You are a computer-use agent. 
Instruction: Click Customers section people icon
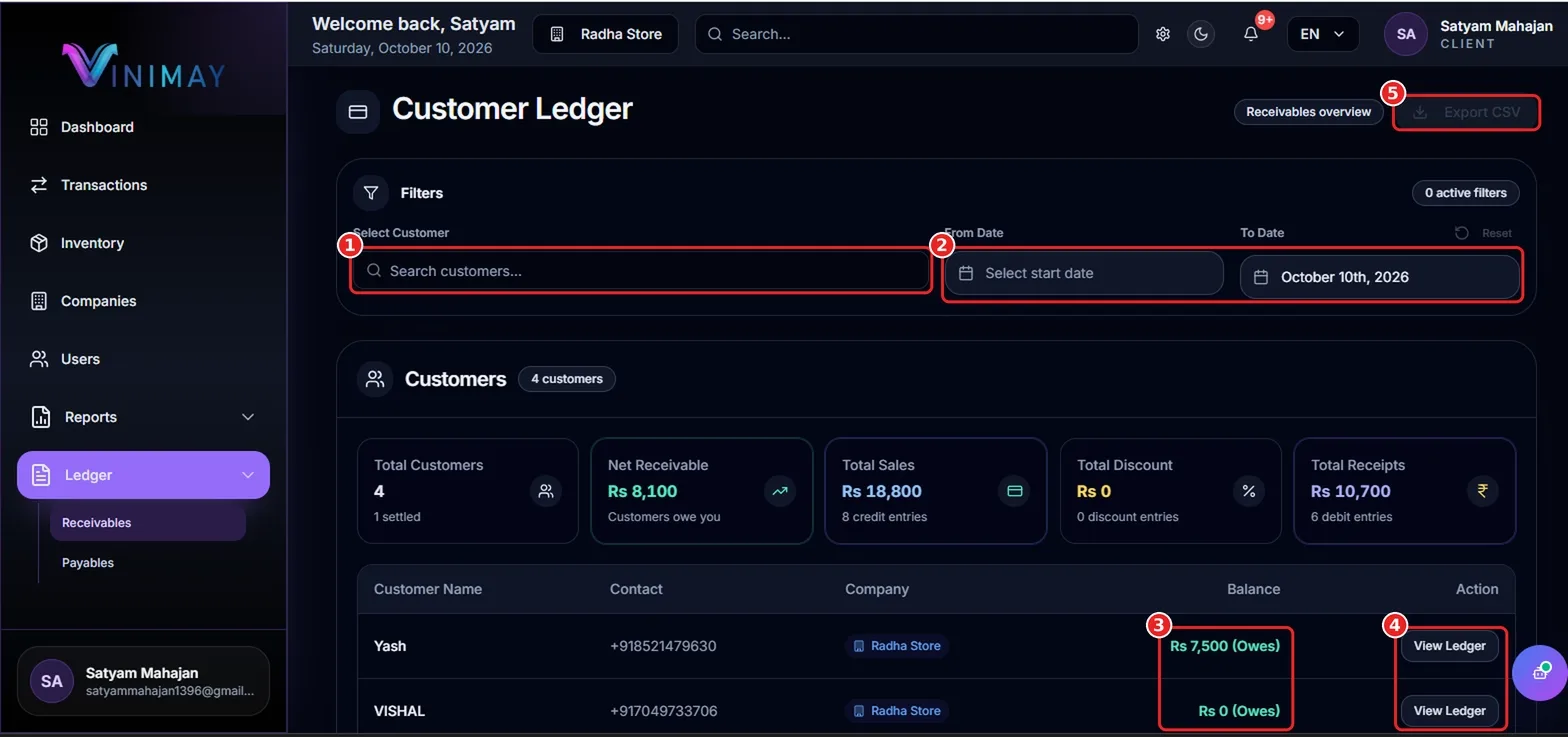click(x=375, y=379)
